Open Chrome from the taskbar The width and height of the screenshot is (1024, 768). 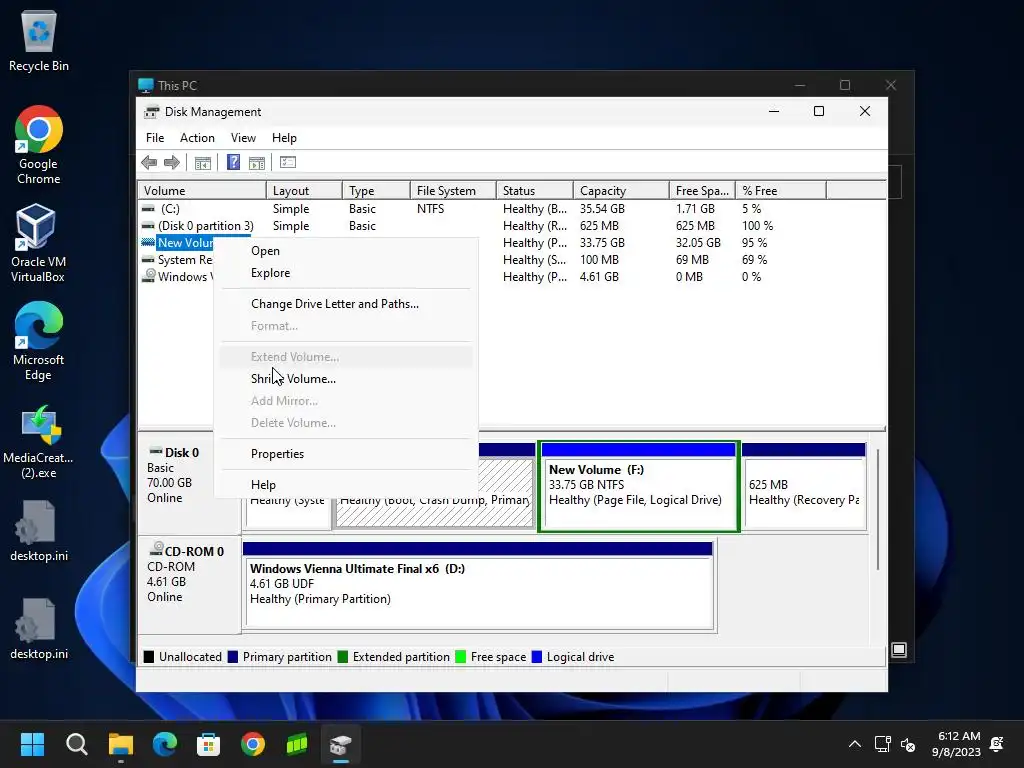pyautogui.click(x=253, y=744)
